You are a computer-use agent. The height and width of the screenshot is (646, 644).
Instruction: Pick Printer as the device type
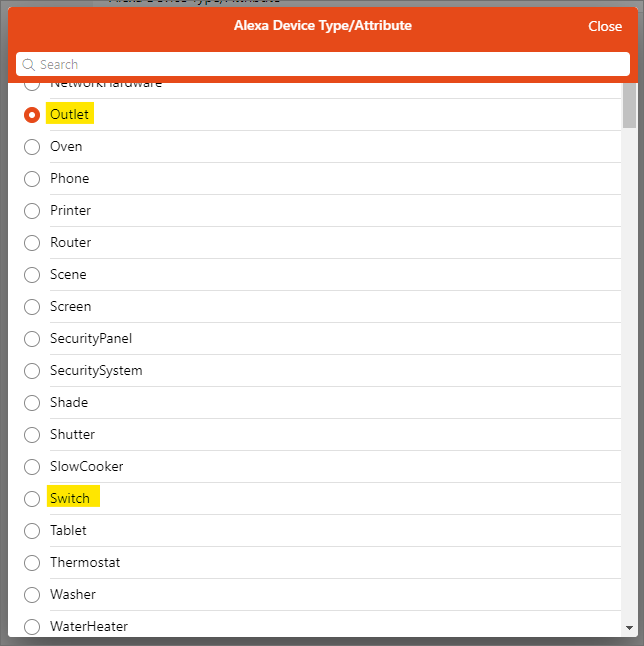pos(32,211)
